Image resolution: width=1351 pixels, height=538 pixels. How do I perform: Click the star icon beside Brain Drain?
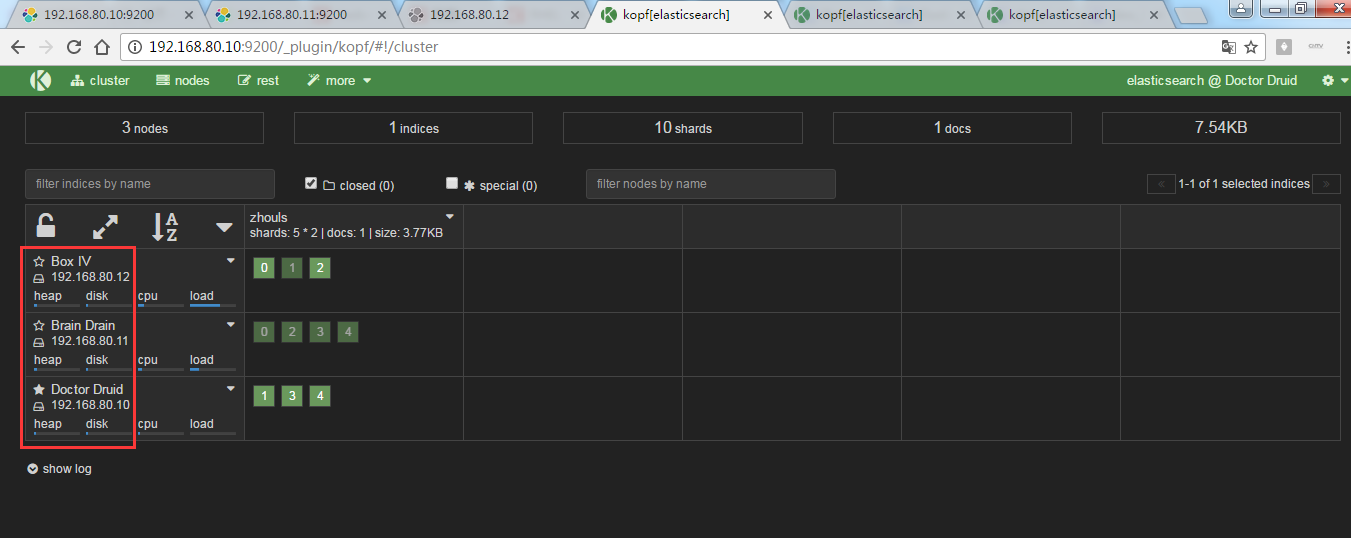point(39,325)
